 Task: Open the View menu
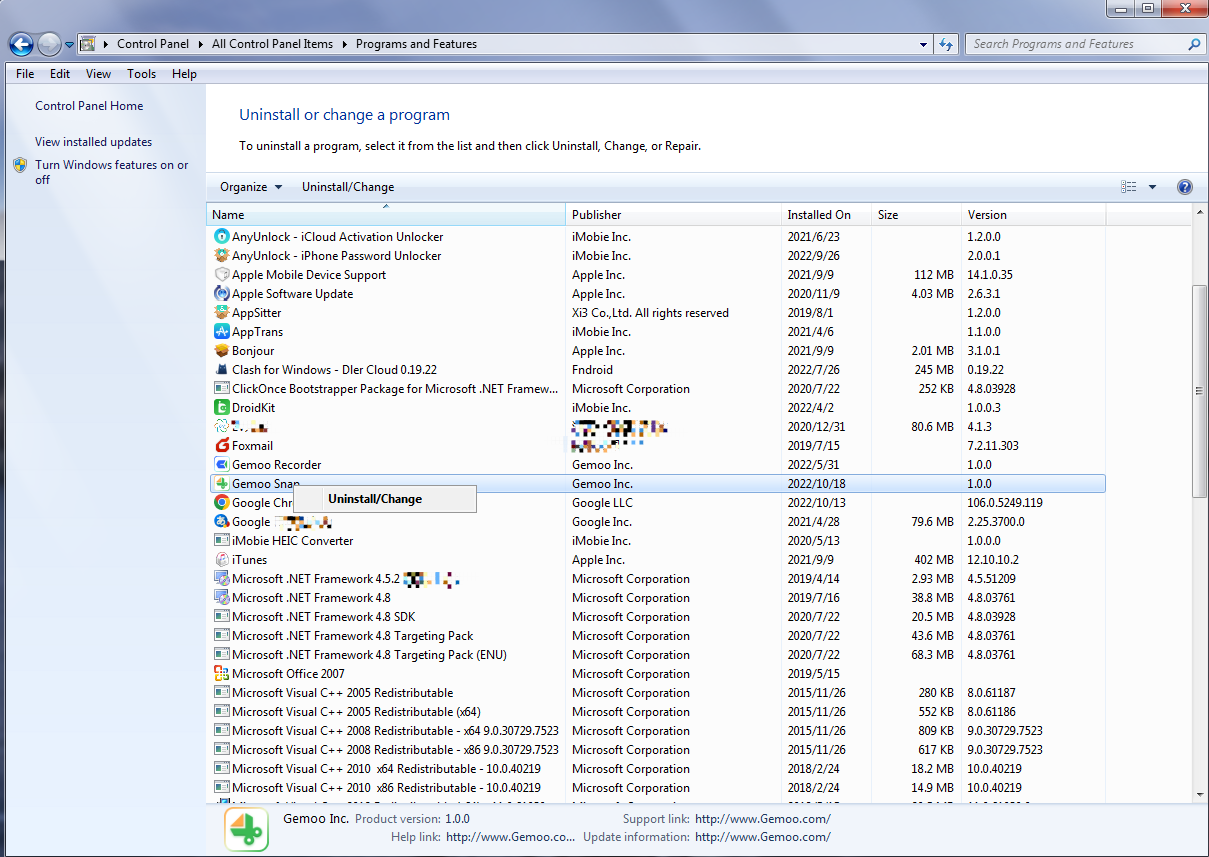pyautogui.click(x=98, y=74)
